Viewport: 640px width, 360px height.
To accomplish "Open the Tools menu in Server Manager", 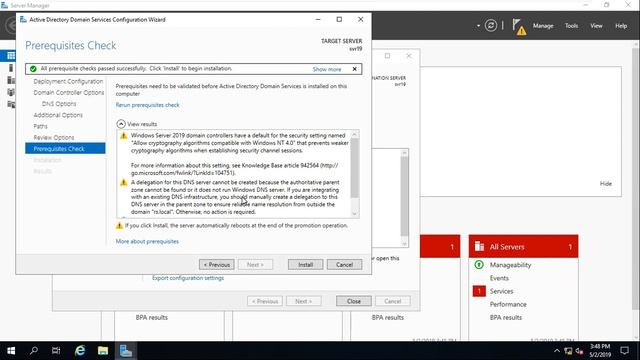I will 571,26.
